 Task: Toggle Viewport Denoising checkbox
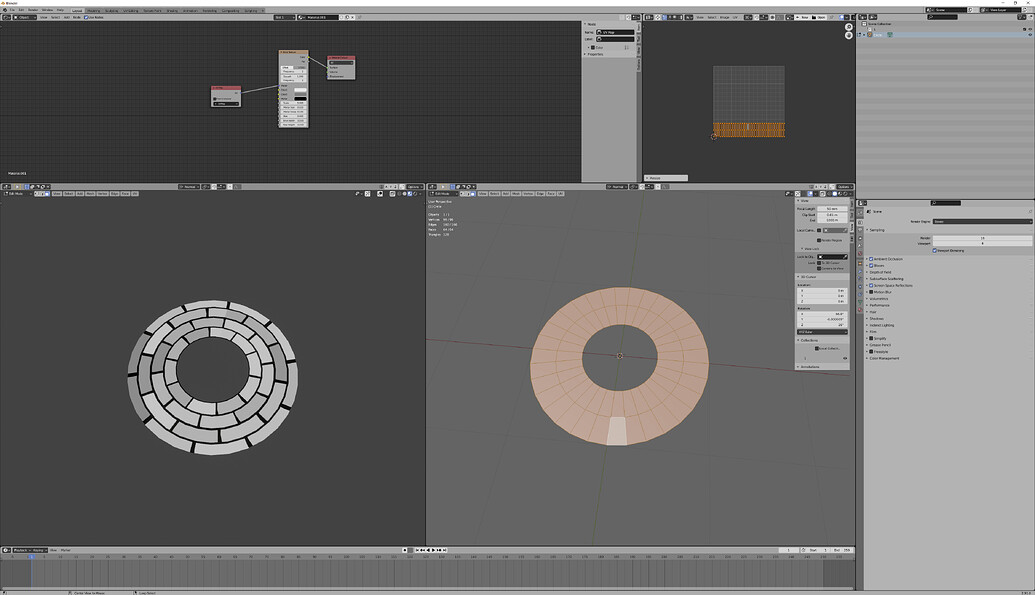935,251
